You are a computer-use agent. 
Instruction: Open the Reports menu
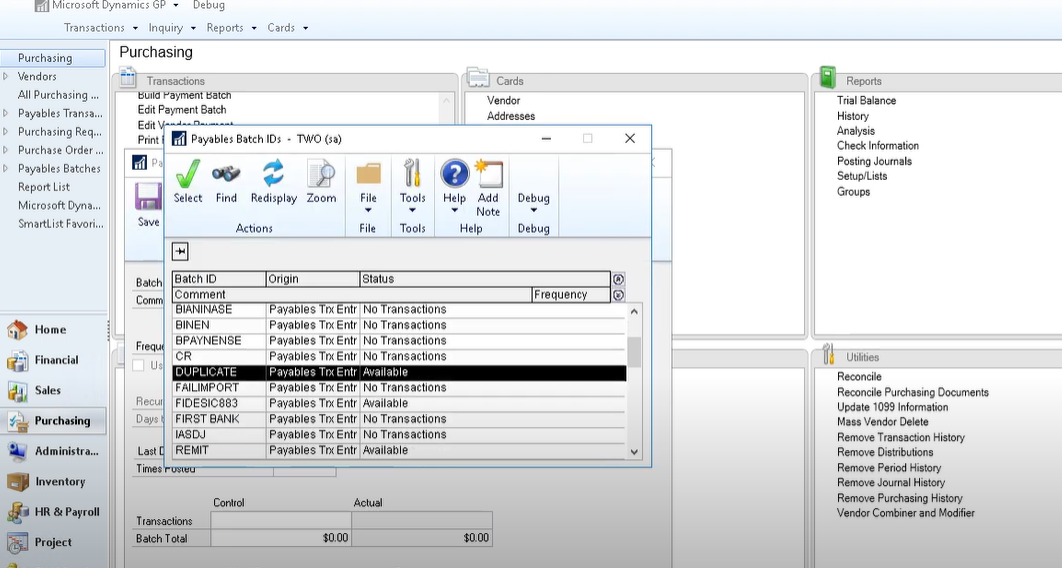click(x=230, y=28)
